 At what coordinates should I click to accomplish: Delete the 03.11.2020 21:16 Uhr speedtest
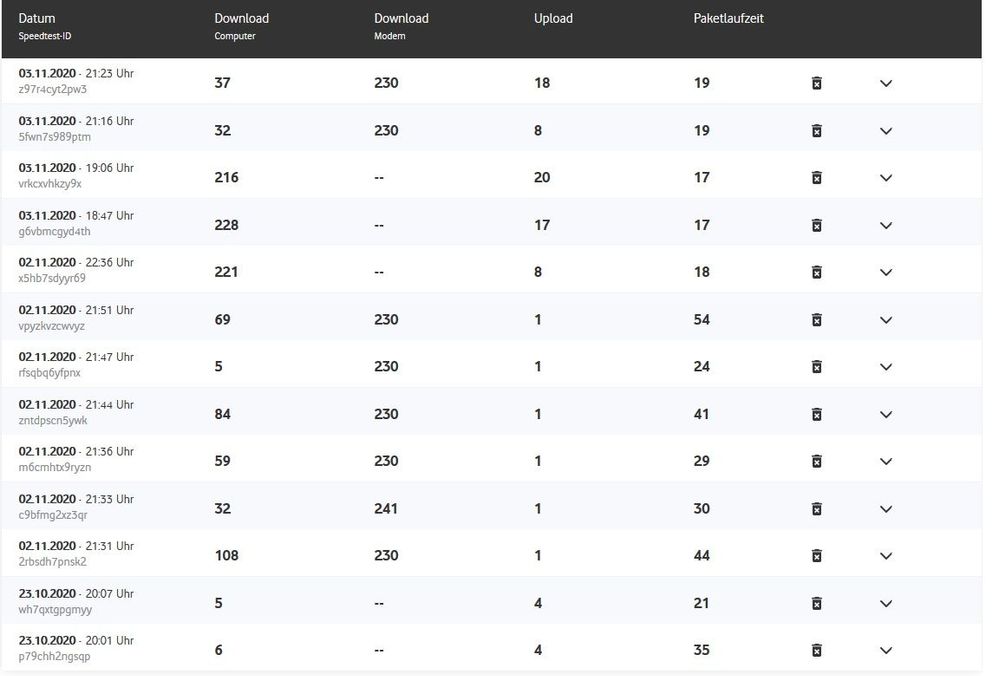coord(816,131)
